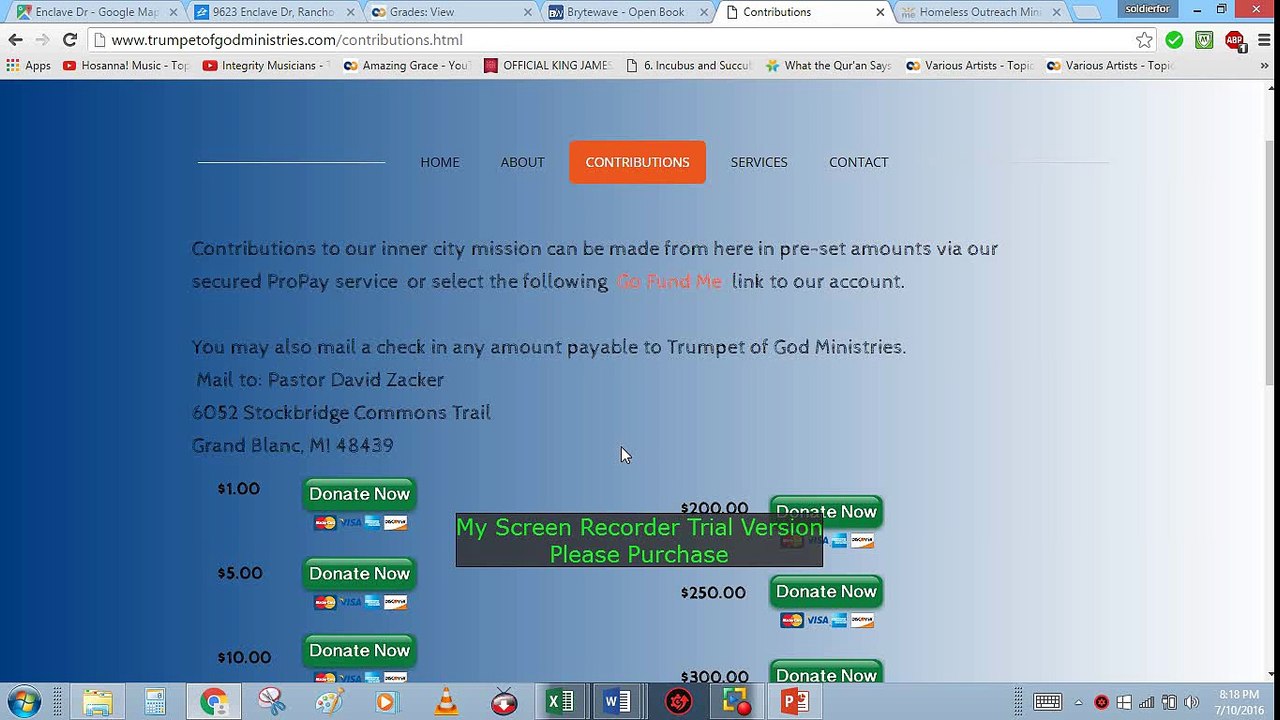Open 6. Incubus and Succubus bookmark
The width and height of the screenshot is (1280, 720).
pos(688,65)
